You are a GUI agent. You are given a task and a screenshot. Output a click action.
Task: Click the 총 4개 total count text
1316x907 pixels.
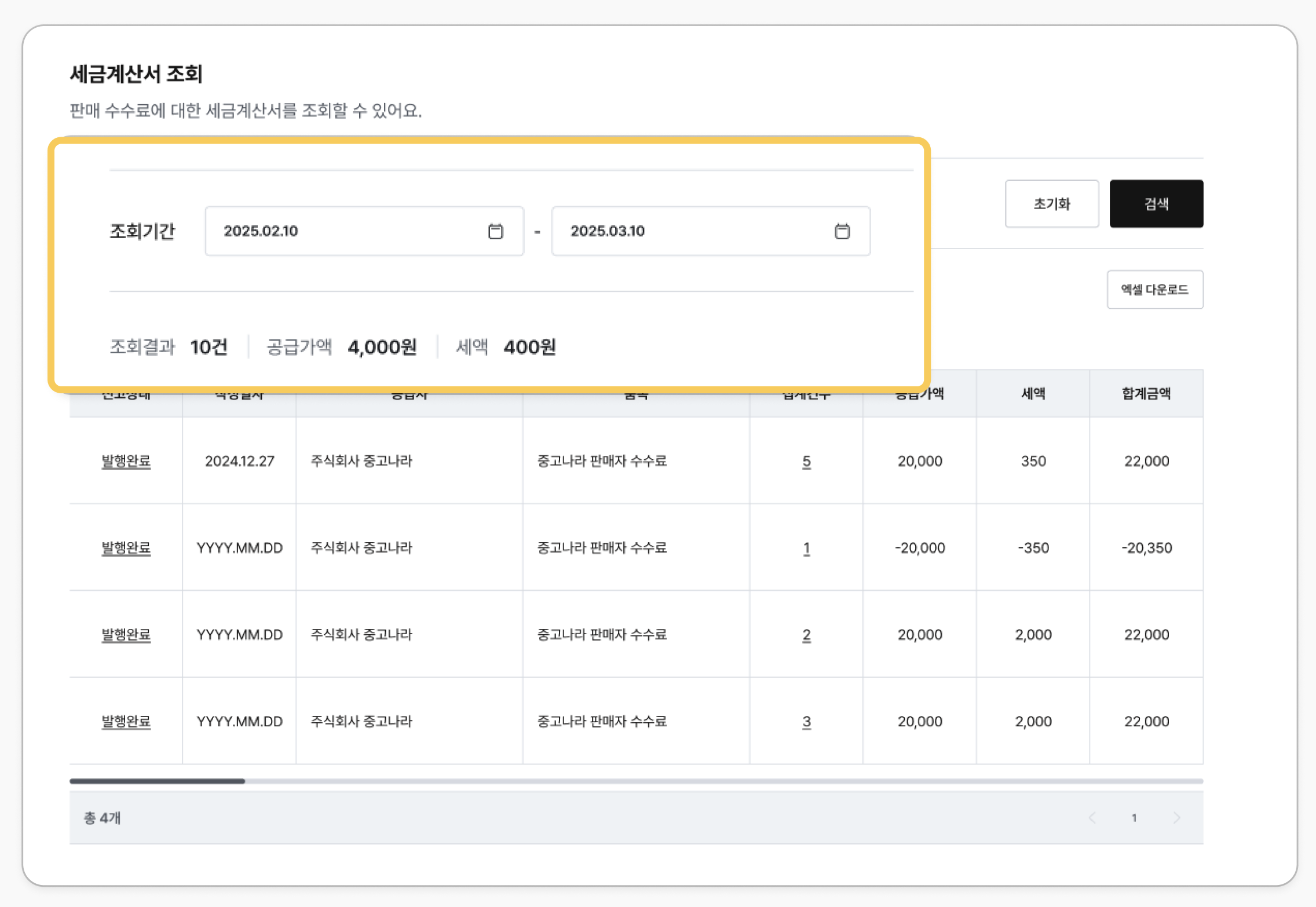tap(102, 818)
